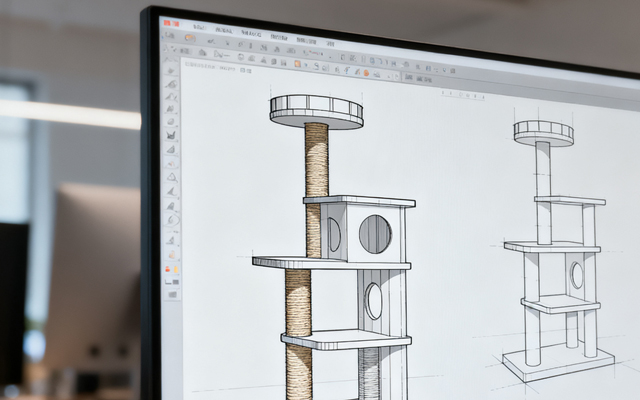Select the triangle shape tool in the left palette
Viewport: 640px width, 400px height.
(x=172, y=176)
